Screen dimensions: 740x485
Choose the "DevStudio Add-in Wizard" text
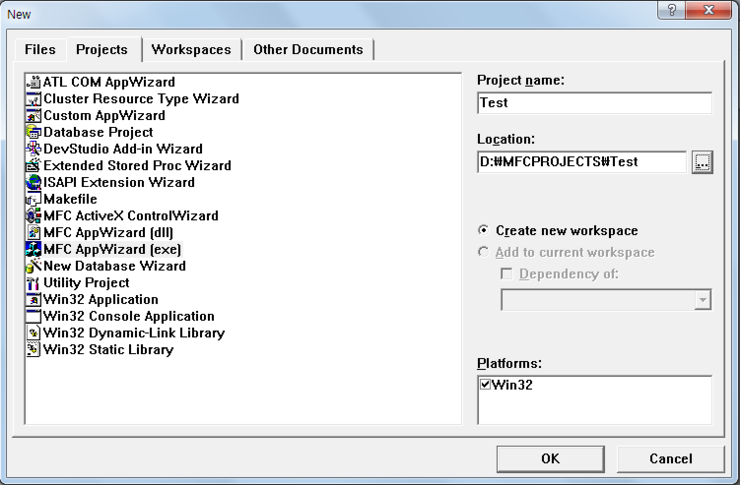pos(123,149)
